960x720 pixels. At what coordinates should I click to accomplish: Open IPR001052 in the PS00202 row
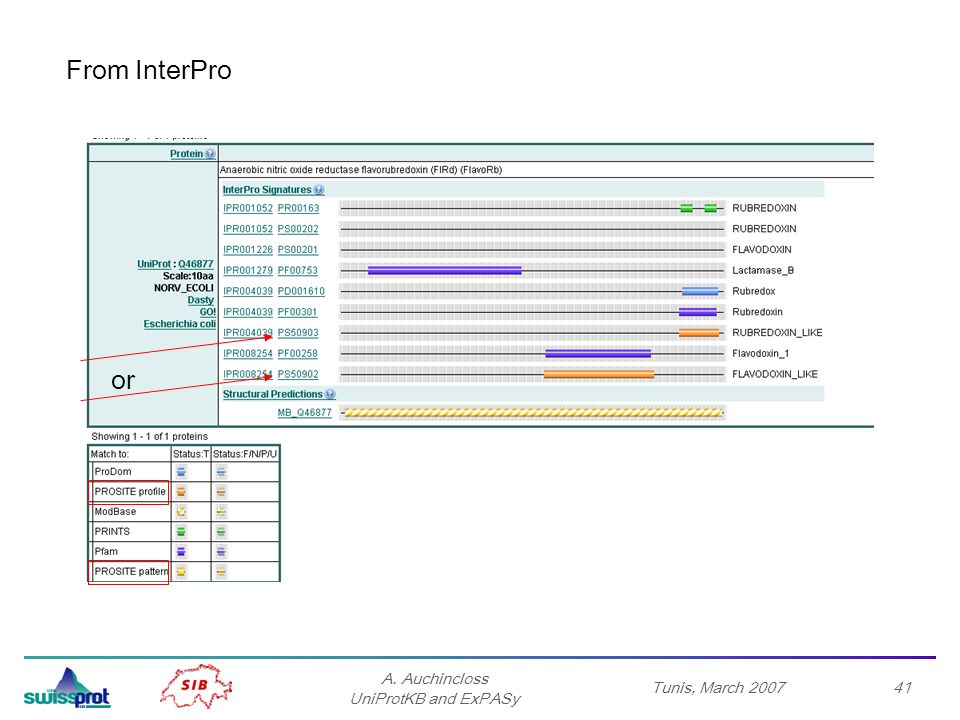(248, 229)
